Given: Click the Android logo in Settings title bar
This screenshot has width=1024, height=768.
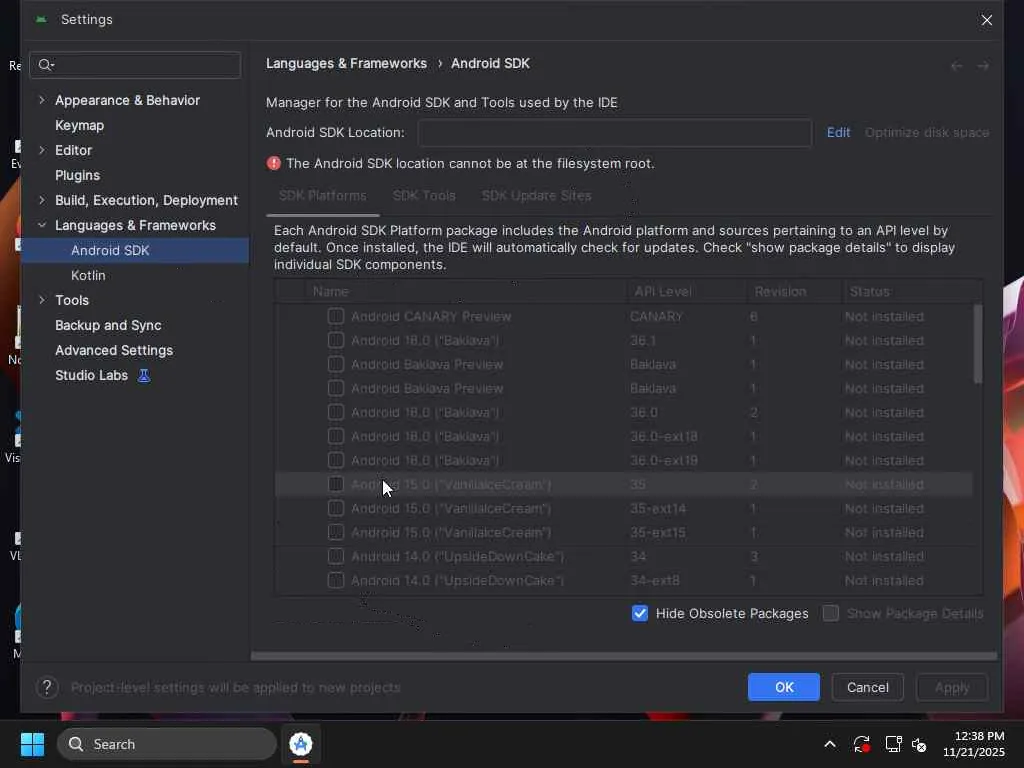Looking at the screenshot, I should click(41, 20).
